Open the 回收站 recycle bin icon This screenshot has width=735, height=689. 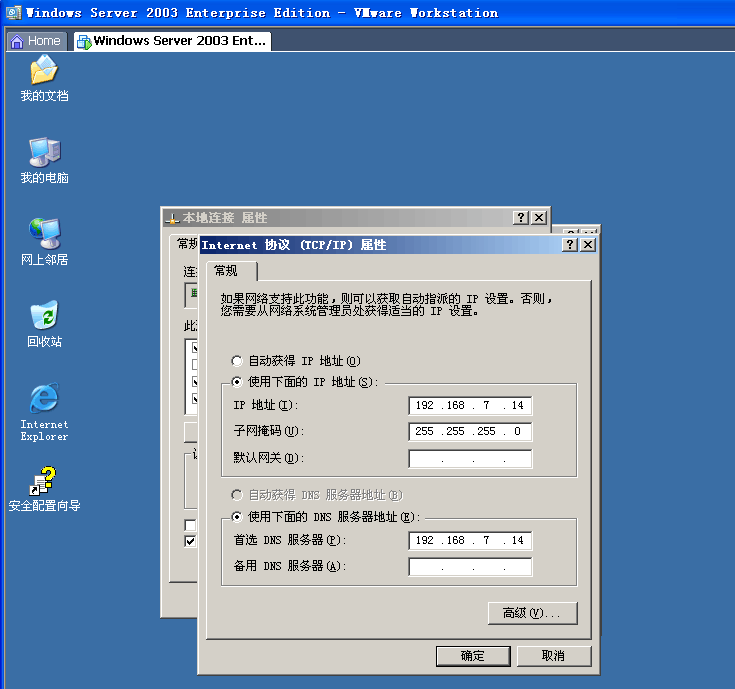(x=44, y=316)
